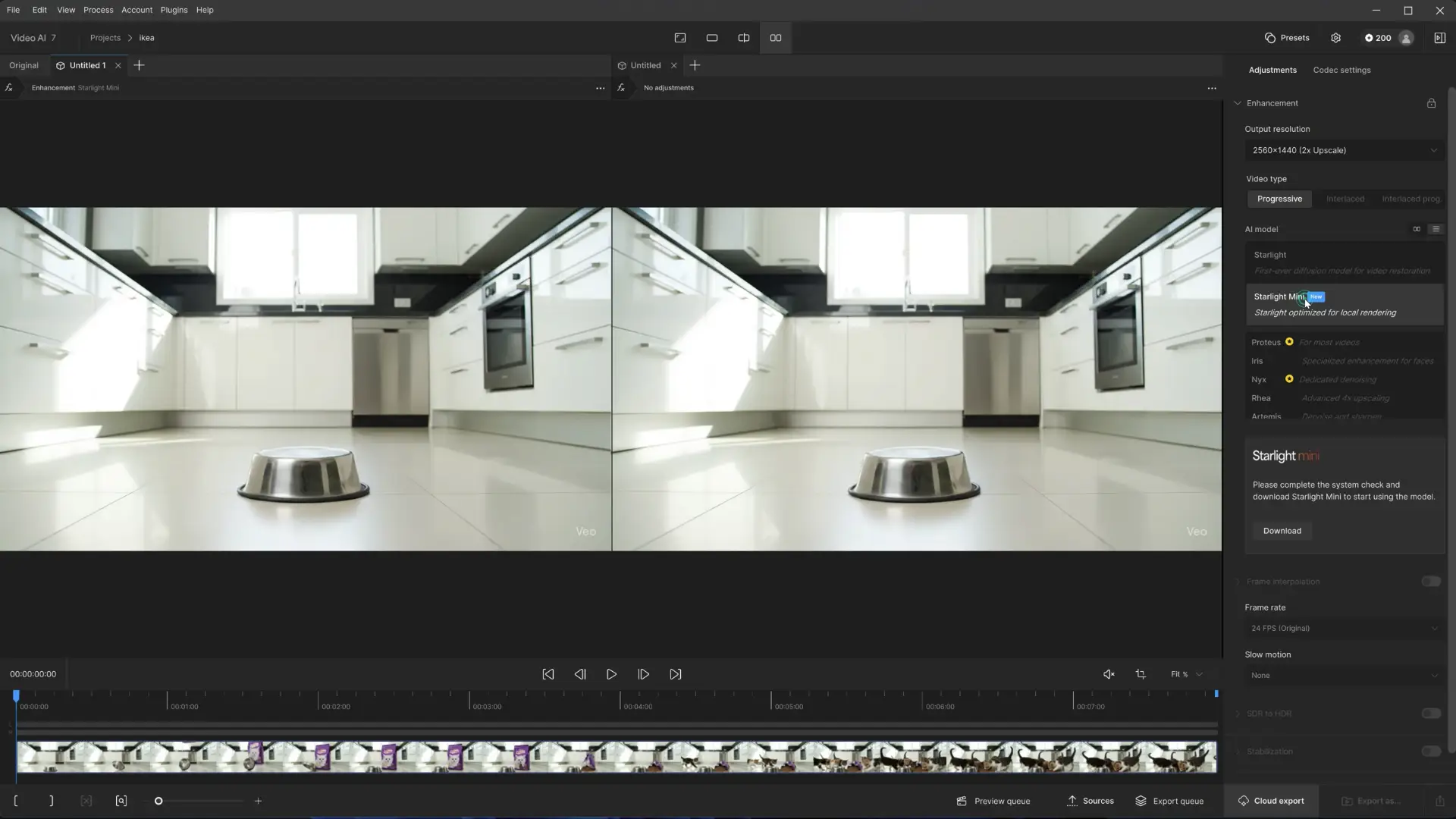1456x819 pixels.
Task: Jump to the first frame
Action: point(548,674)
